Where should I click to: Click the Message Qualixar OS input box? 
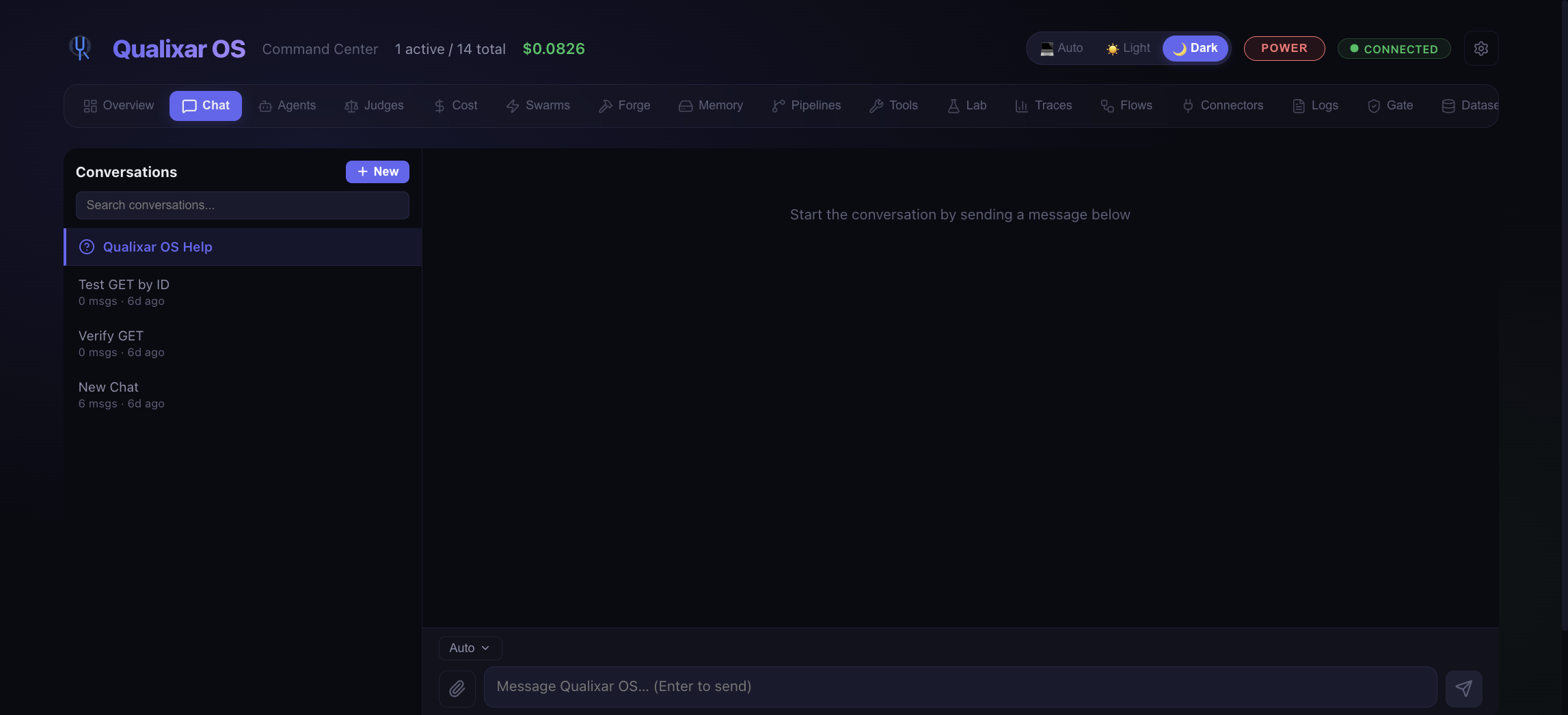(x=960, y=687)
